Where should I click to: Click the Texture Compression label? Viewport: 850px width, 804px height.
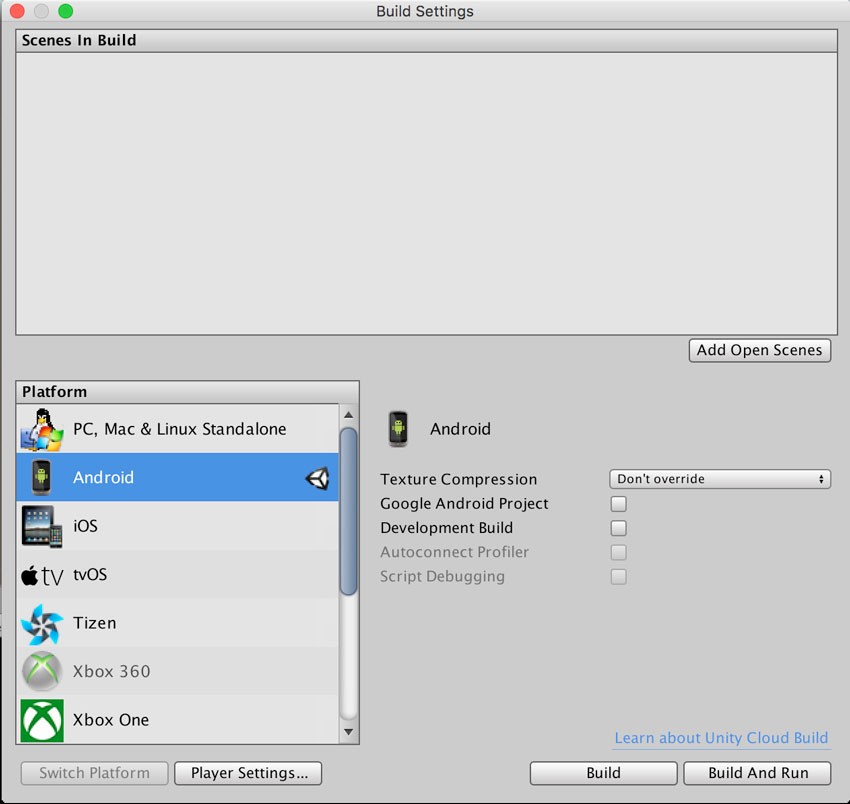coord(459,479)
